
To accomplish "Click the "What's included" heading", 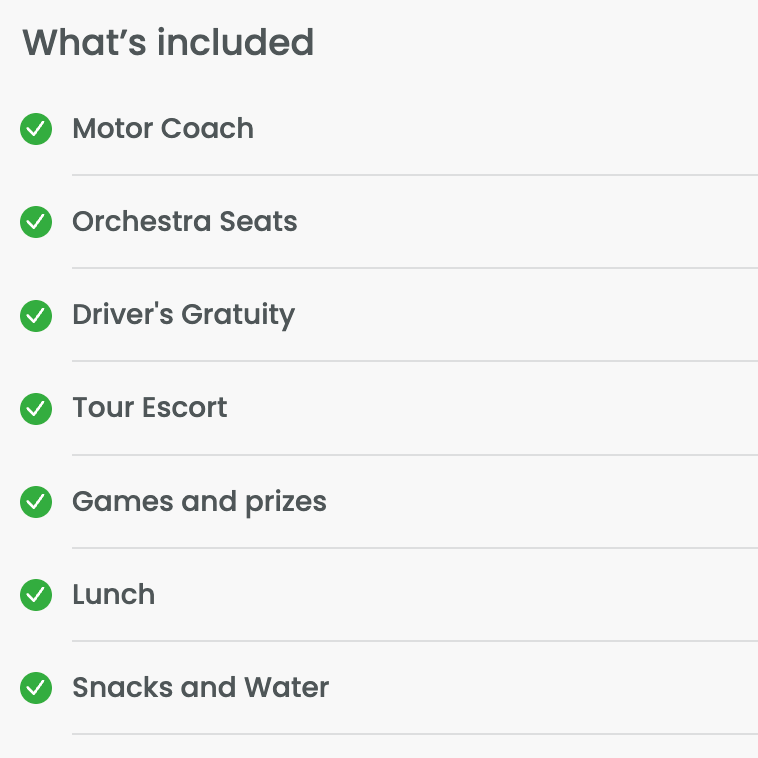I will pyautogui.click(x=168, y=43).
